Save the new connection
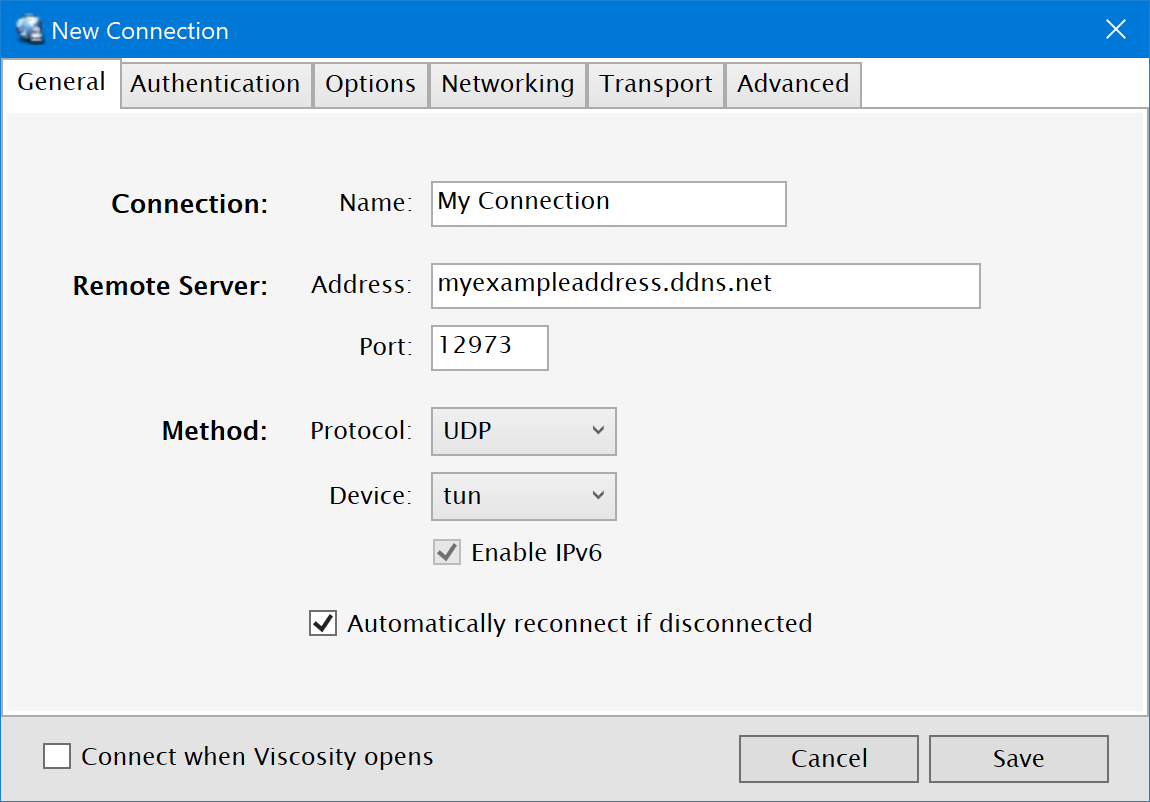The width and height of the screenshot is (1150, 802). pyautogui.click(x=1018, y=759)
